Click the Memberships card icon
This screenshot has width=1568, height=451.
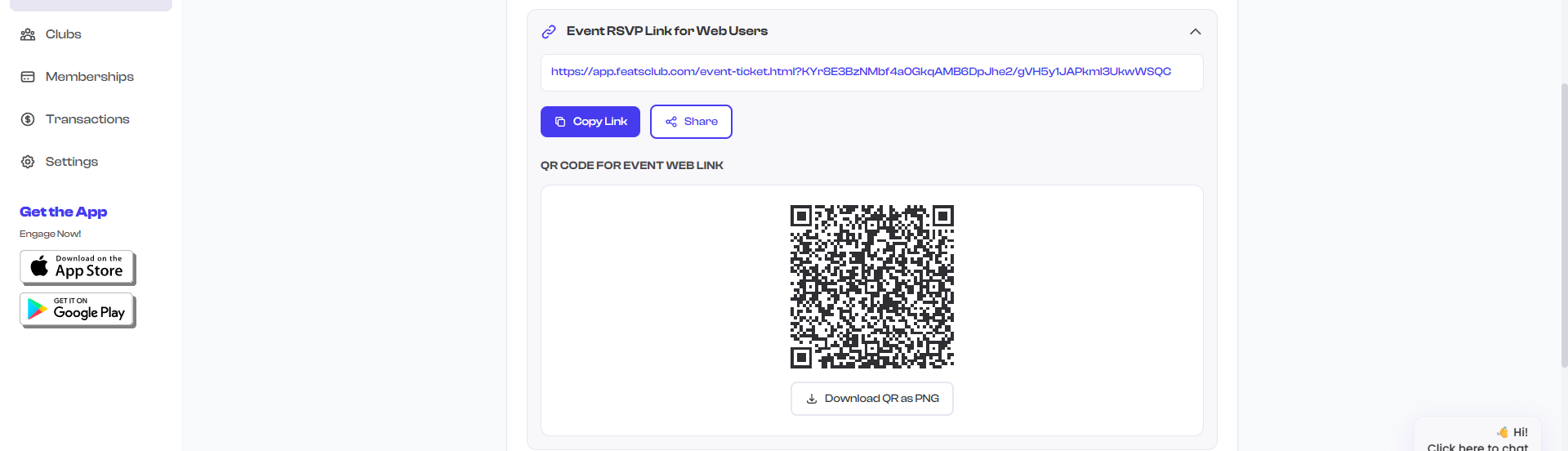(x=28, y=77)
